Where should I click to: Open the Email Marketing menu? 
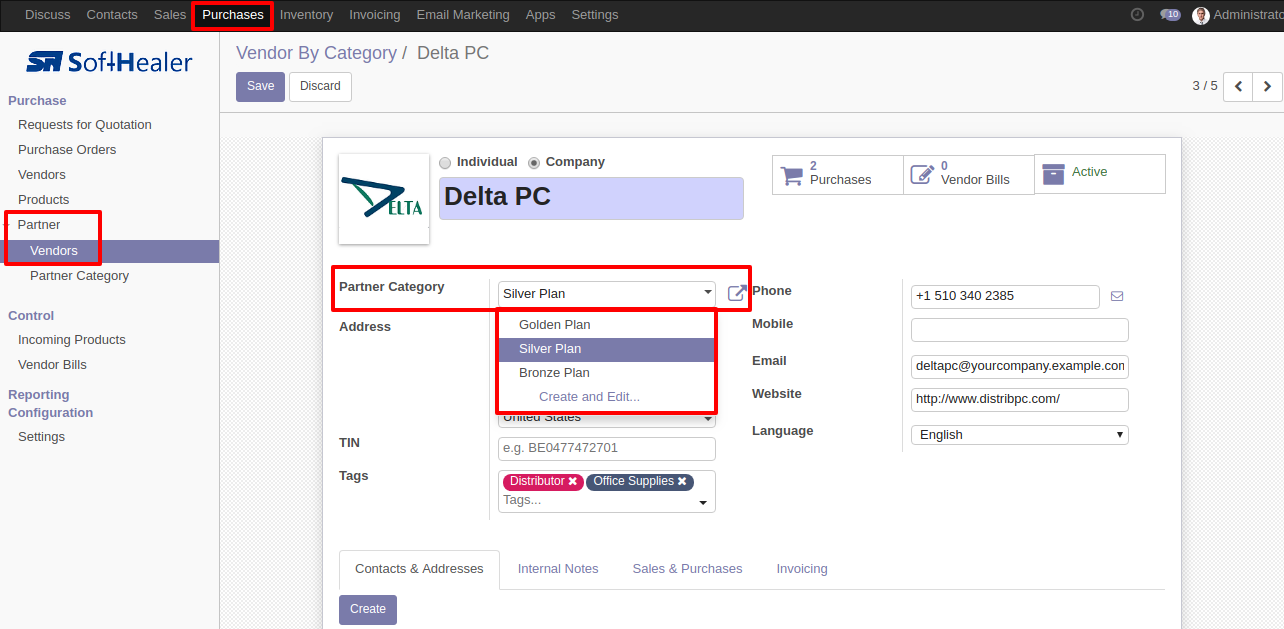(x=463, y=15)
